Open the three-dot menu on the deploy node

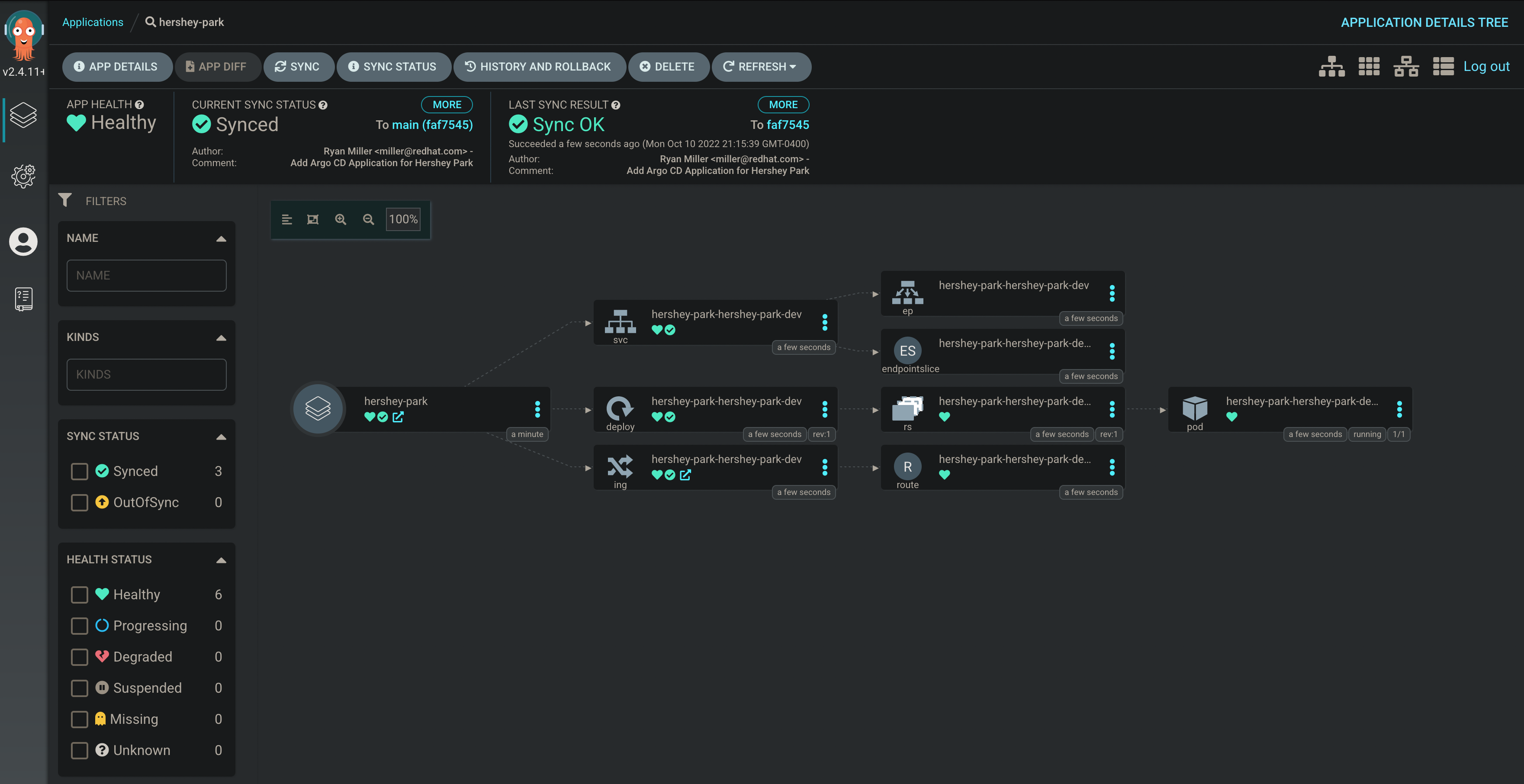coord(825,409)
